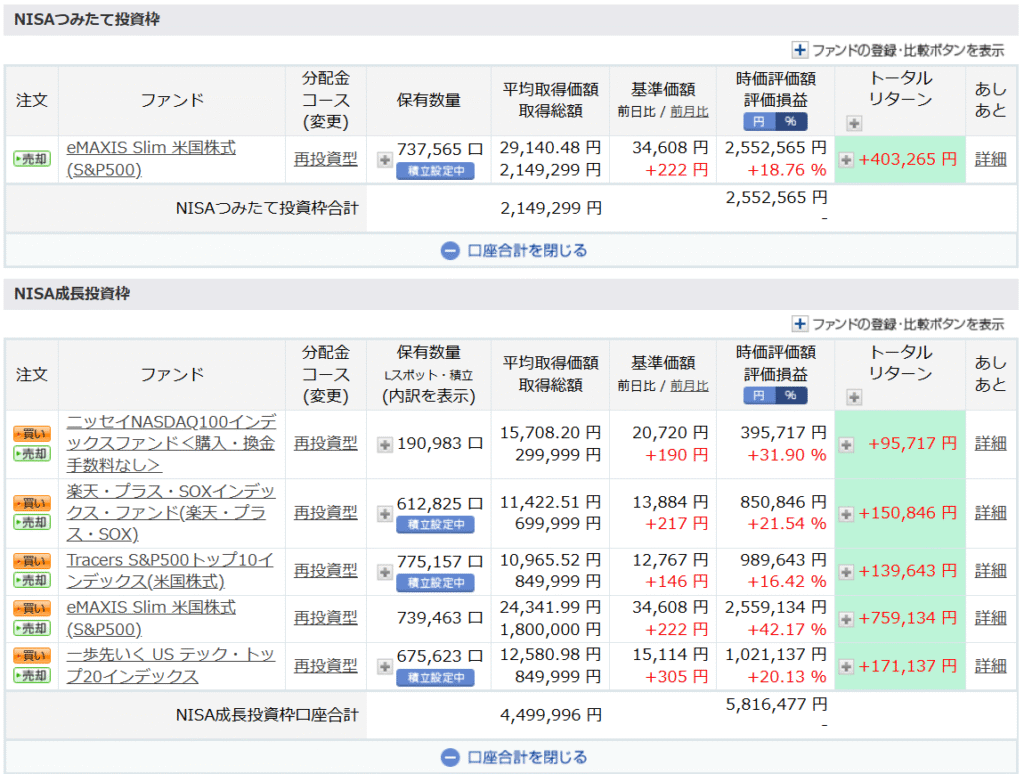Click 買い button for Tracers S&P500トップ10

(x=32, y=561)
